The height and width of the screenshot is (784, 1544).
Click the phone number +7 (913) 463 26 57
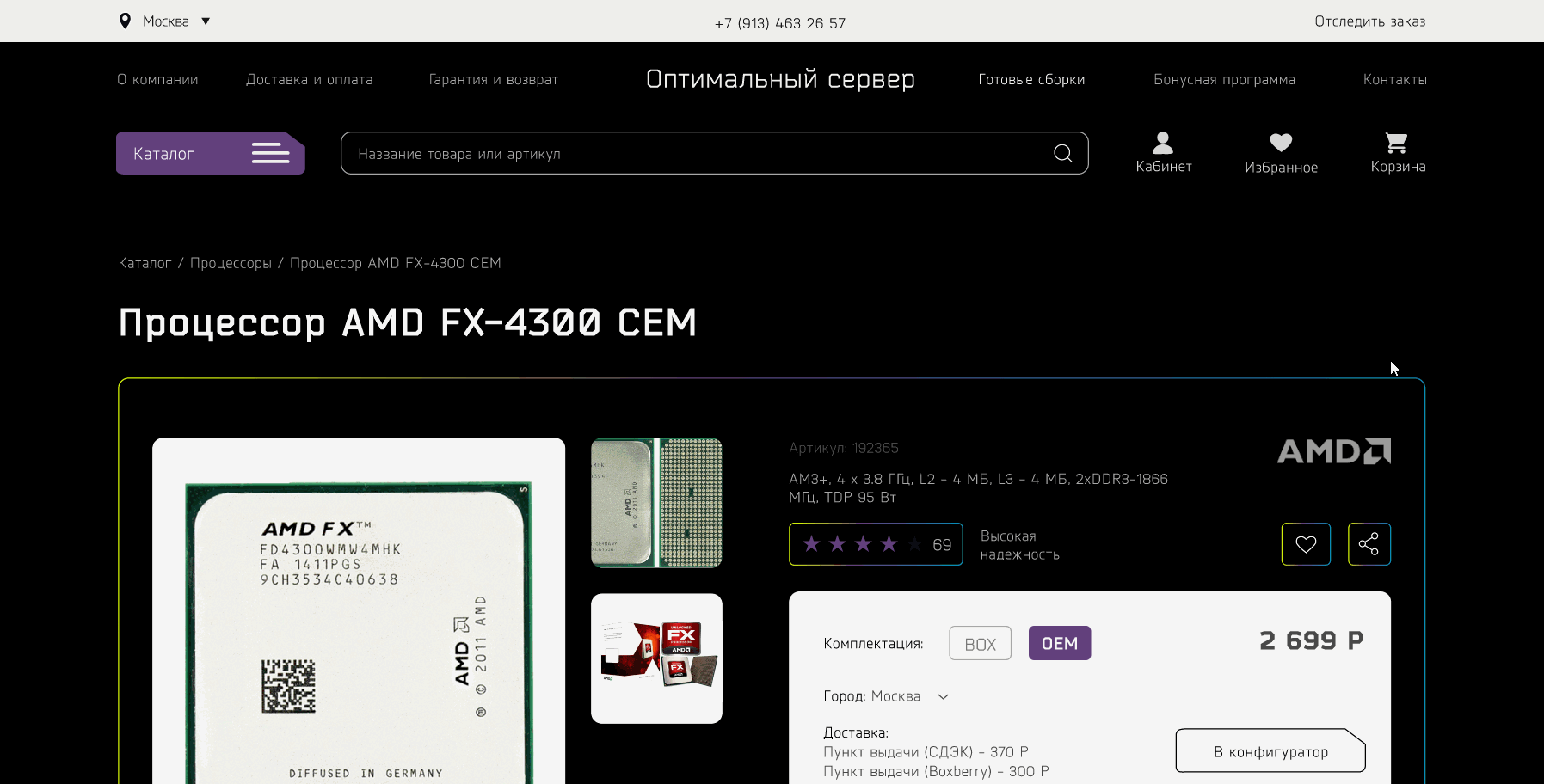780,23
